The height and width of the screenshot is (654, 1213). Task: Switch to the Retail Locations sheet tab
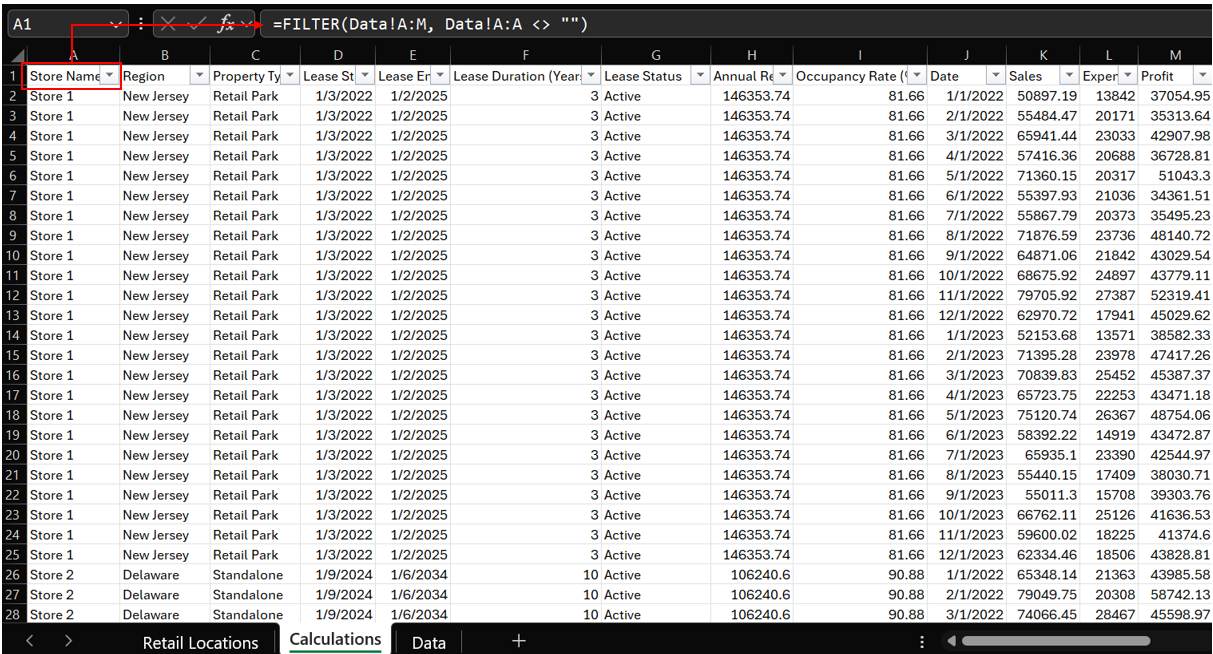[200, 641]
